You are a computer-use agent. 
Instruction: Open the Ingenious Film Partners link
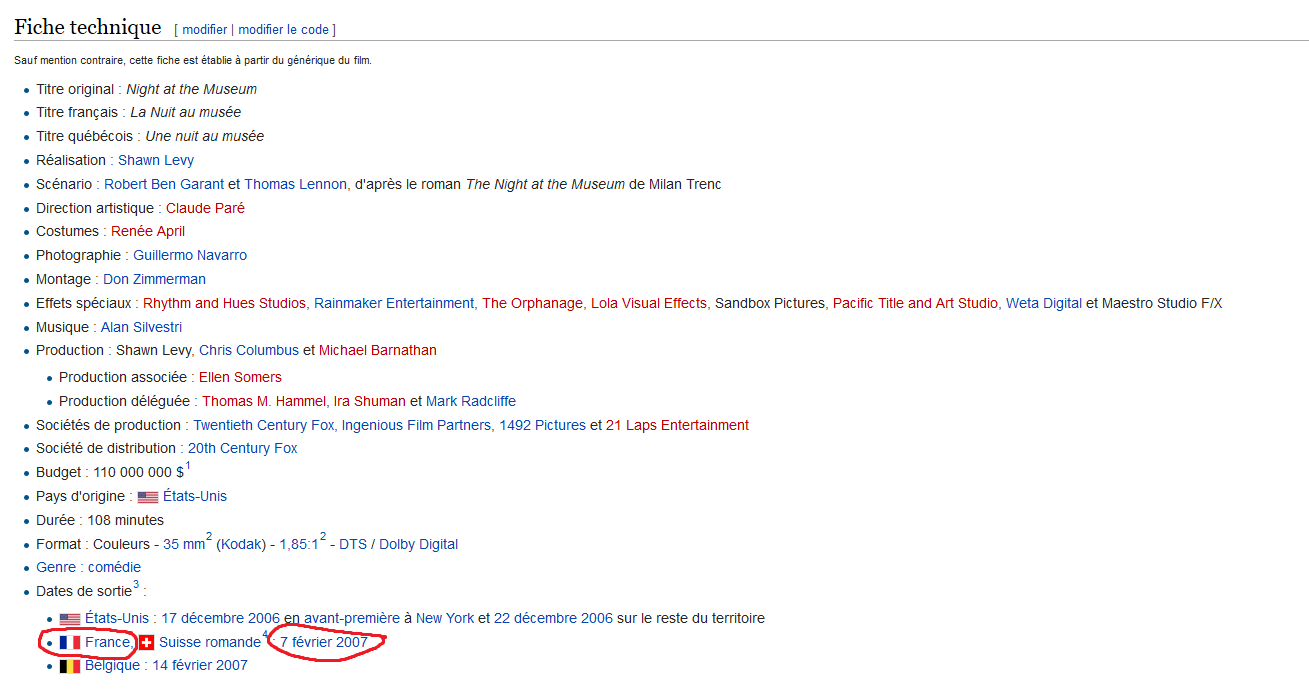pyautogui.click(x=416, y=425)
